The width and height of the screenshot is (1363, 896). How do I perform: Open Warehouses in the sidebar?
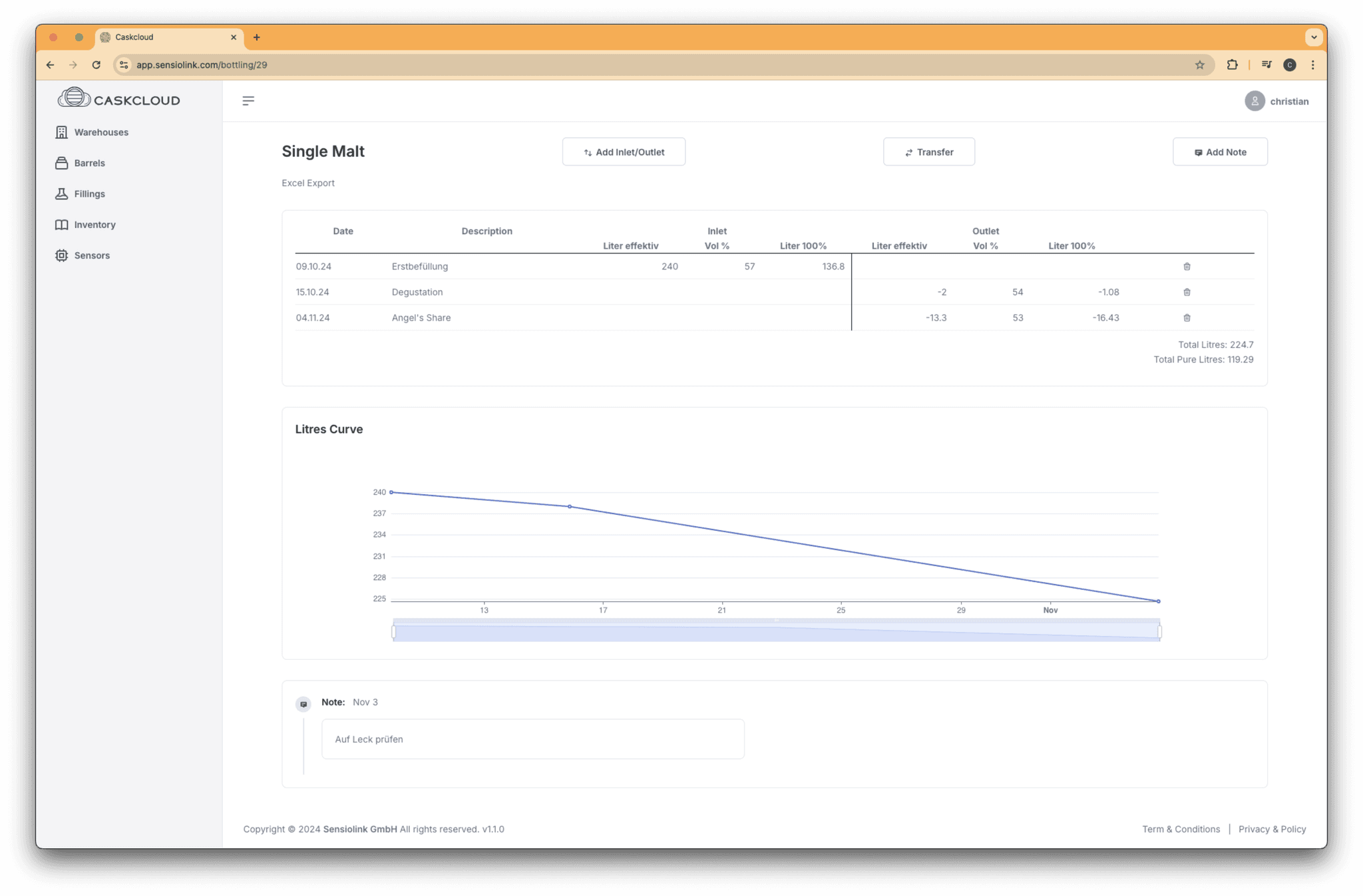click(x=92, y=132)
